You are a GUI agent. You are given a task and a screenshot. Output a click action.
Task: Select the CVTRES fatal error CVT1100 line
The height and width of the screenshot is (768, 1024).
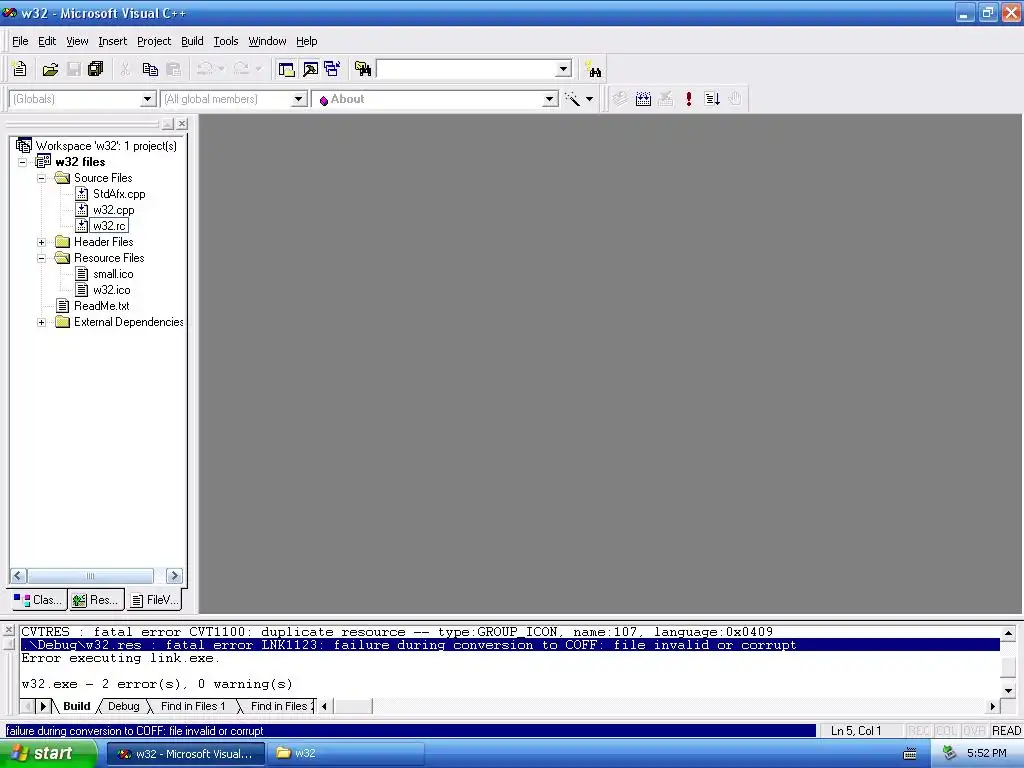[397, 632]
